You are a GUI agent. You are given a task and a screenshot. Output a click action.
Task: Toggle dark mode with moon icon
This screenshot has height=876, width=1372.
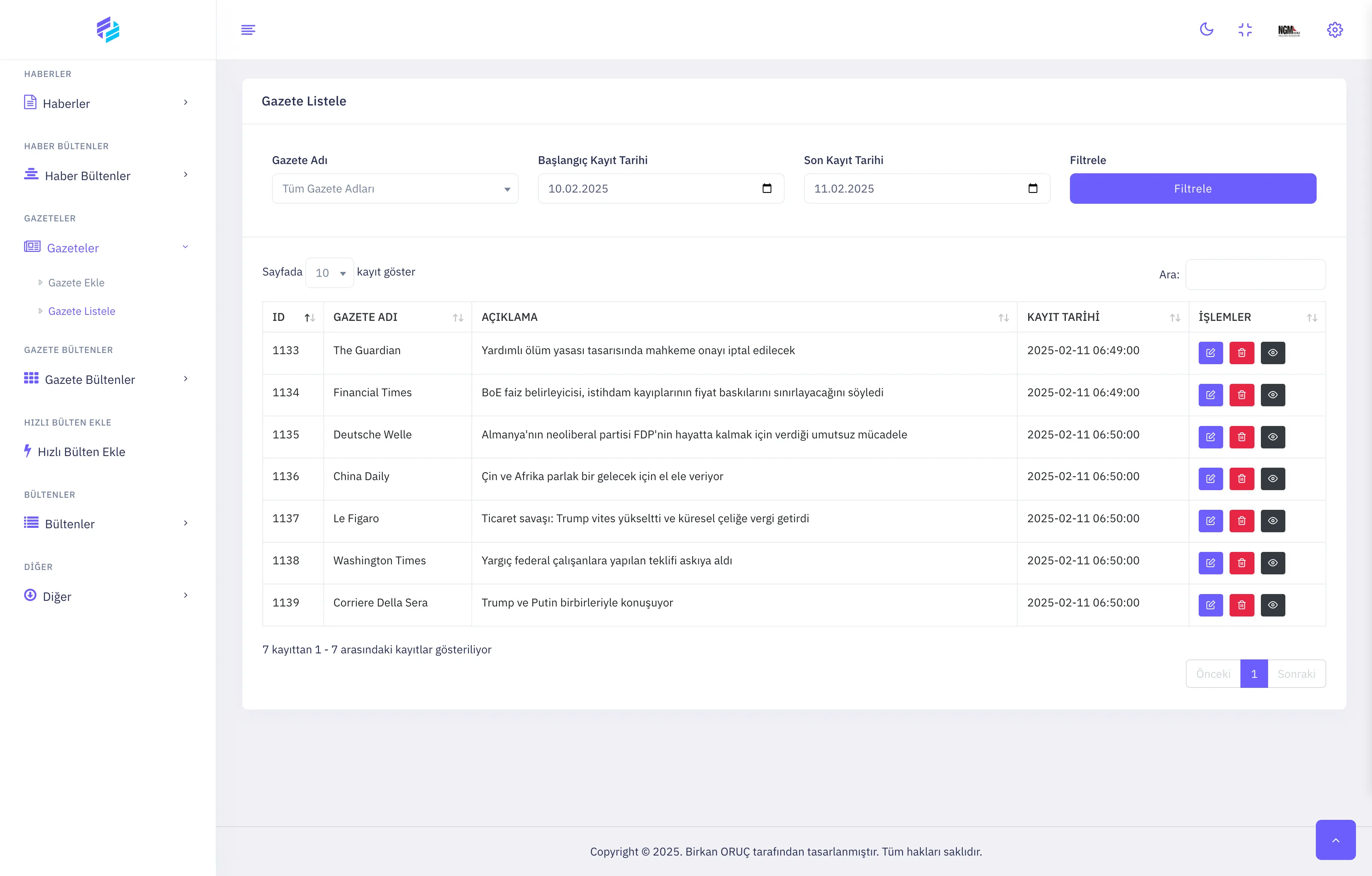(1206, 30)
